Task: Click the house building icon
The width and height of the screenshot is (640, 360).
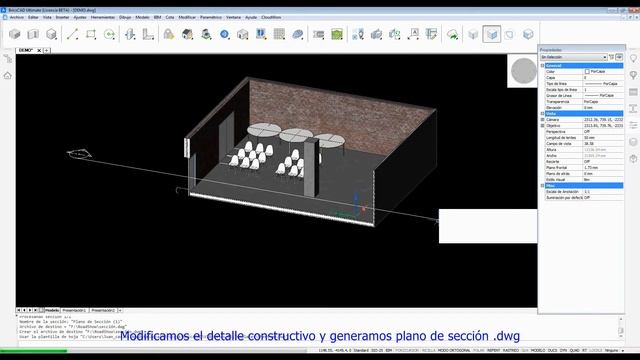Action: pos(187,34)
